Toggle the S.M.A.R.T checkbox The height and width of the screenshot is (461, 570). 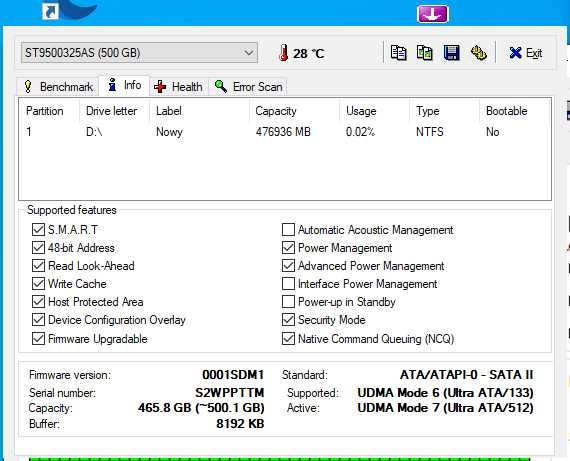[x=38, y=229]
